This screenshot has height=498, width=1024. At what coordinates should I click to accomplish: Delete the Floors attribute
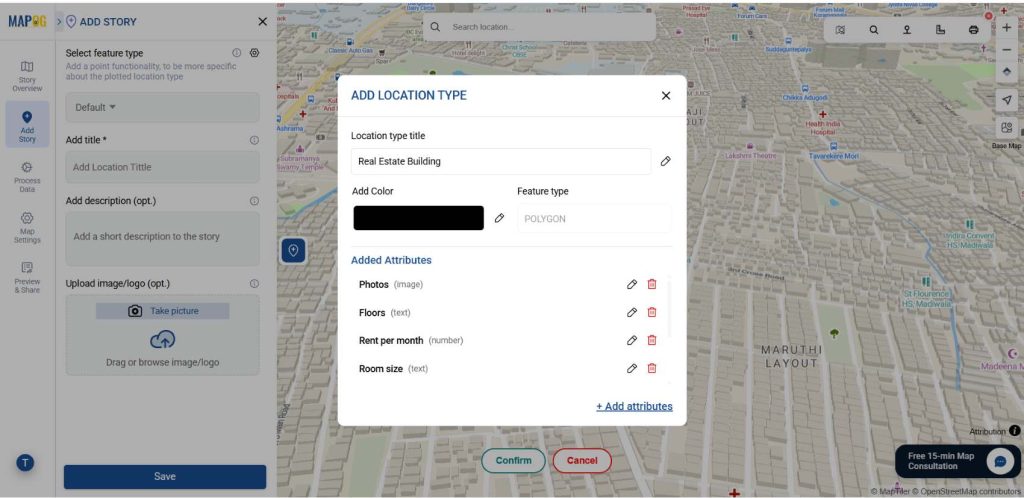click(652, 313)
